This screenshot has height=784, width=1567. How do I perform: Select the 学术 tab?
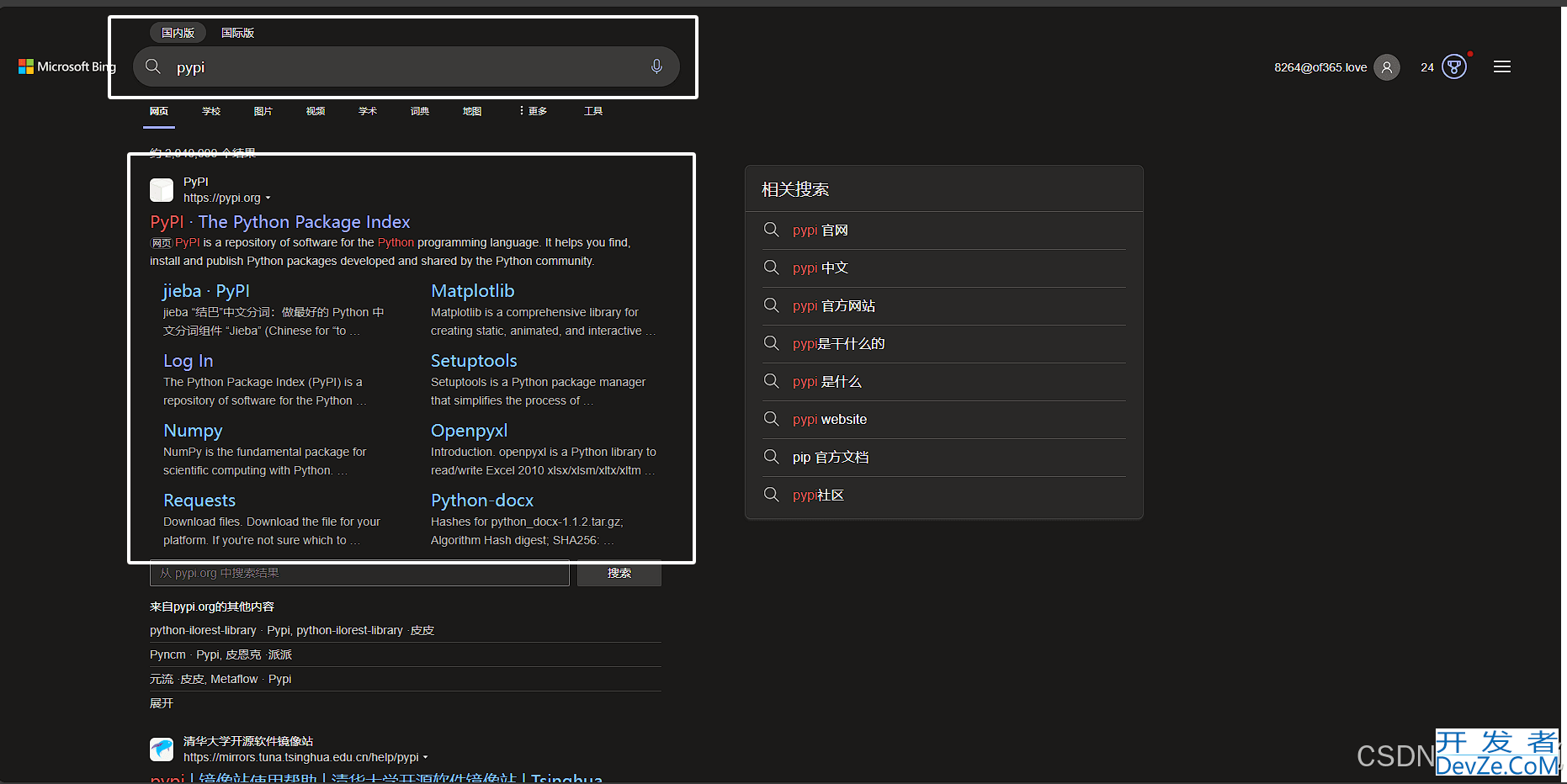[368, 111]
